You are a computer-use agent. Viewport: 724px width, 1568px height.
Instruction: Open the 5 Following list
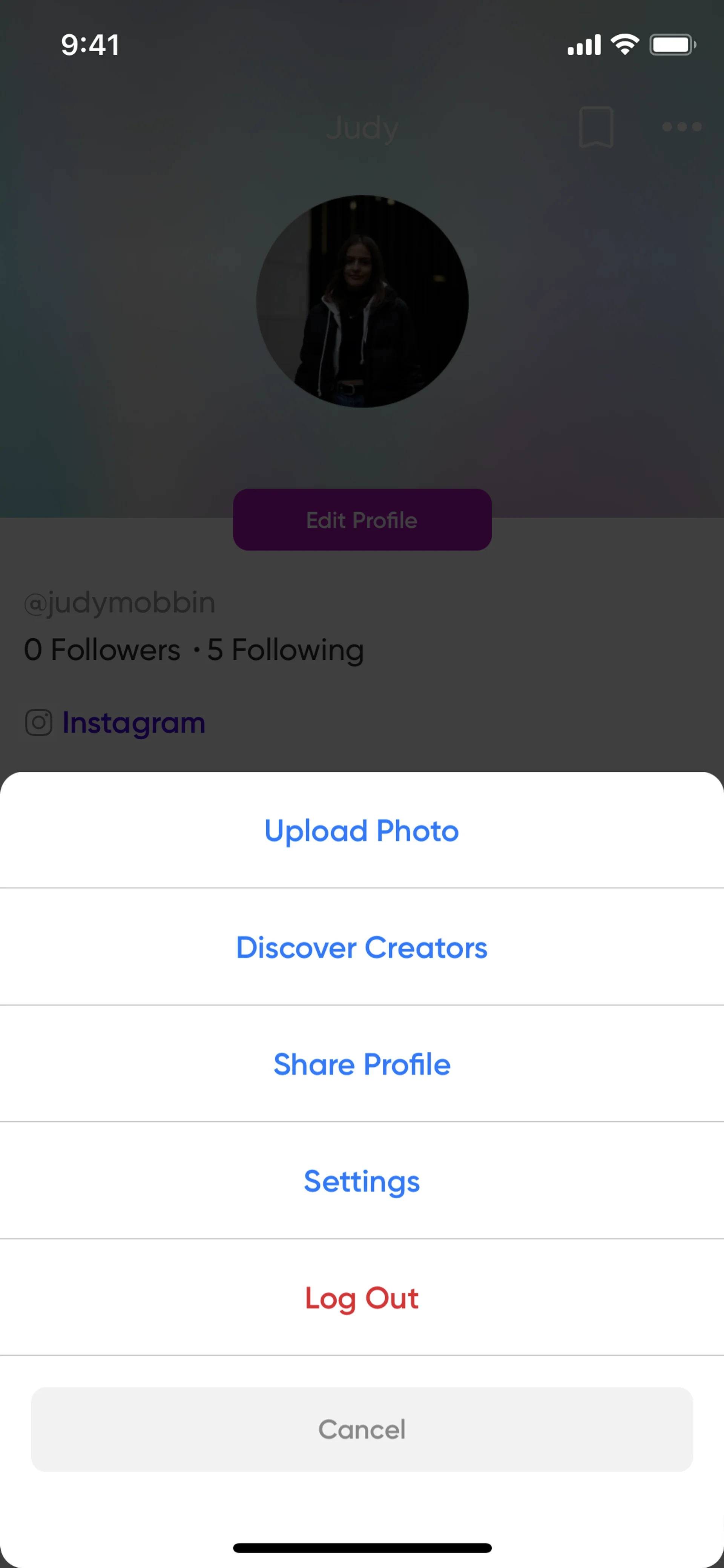[285, 650]
